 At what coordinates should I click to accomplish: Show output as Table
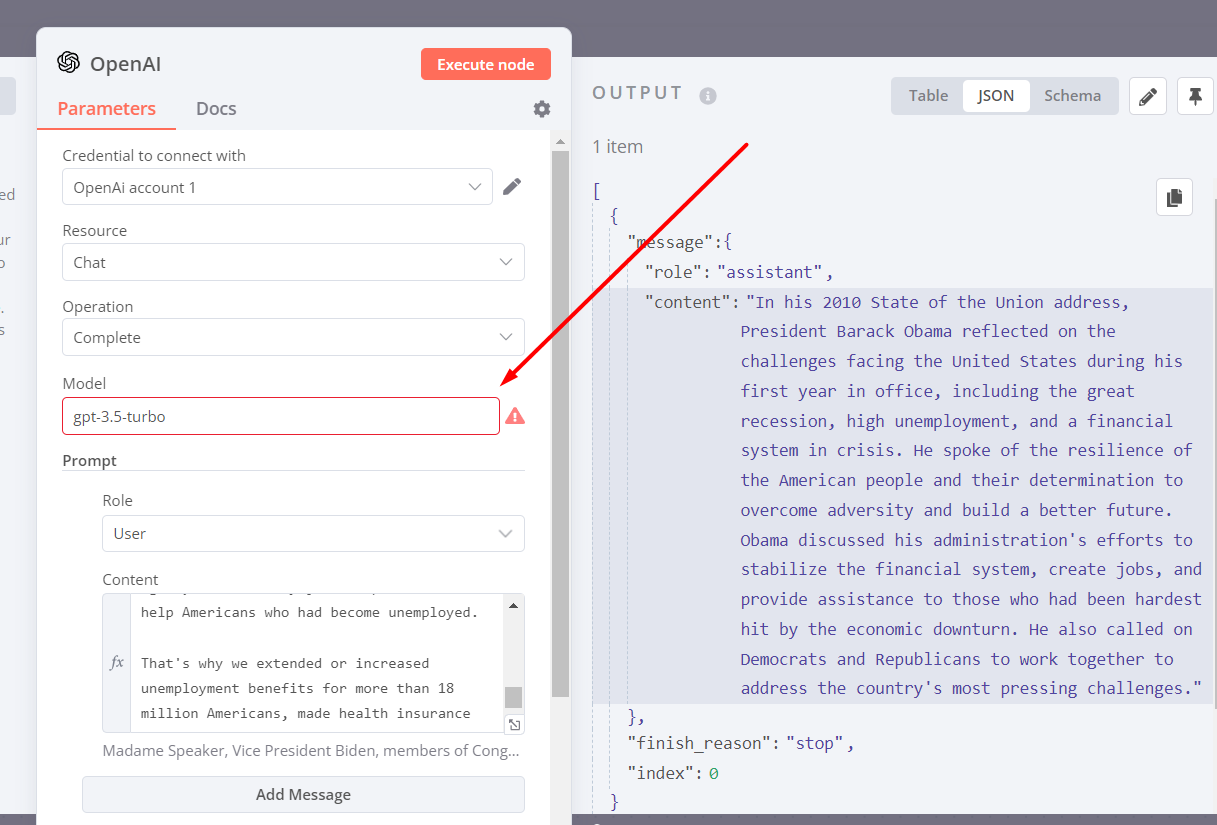(x=928, y=96)
